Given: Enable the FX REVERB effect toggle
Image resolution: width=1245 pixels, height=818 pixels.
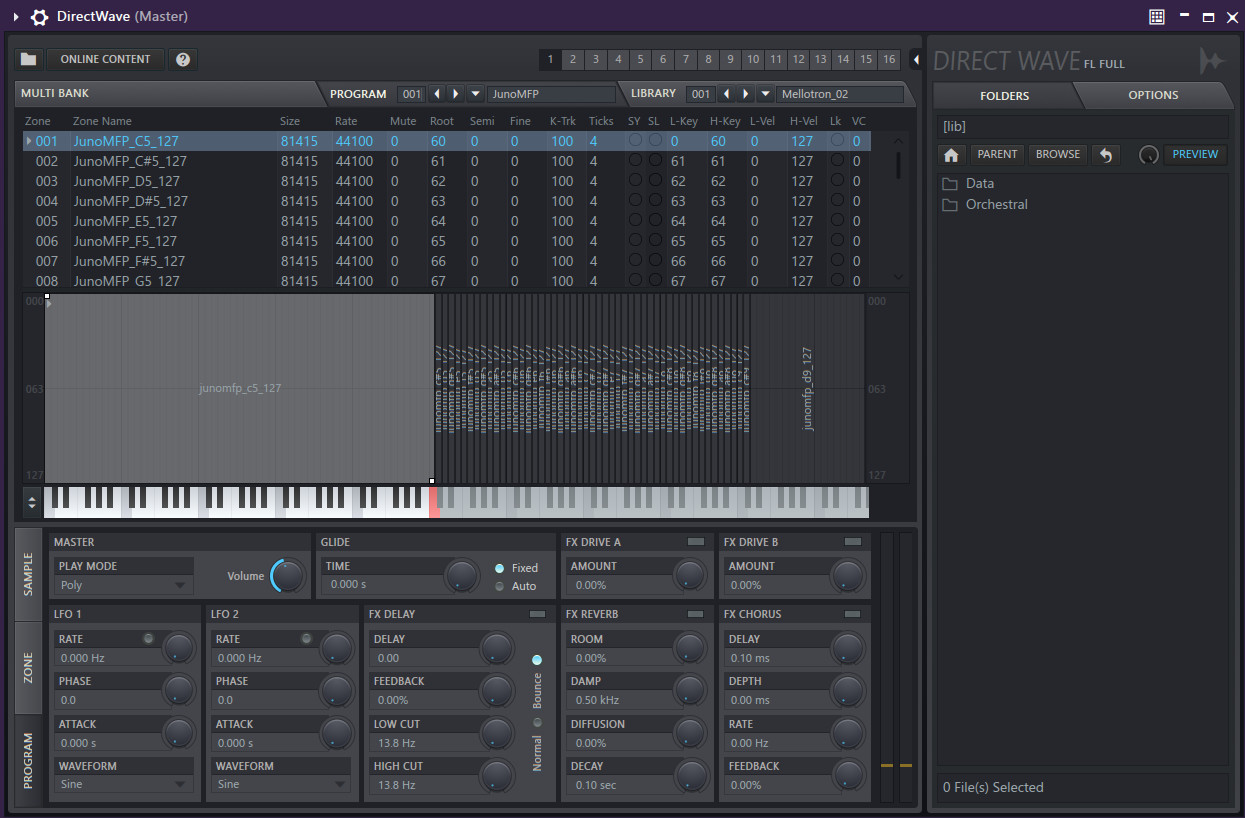Looking at the screenshot, I should coord(697,614).
